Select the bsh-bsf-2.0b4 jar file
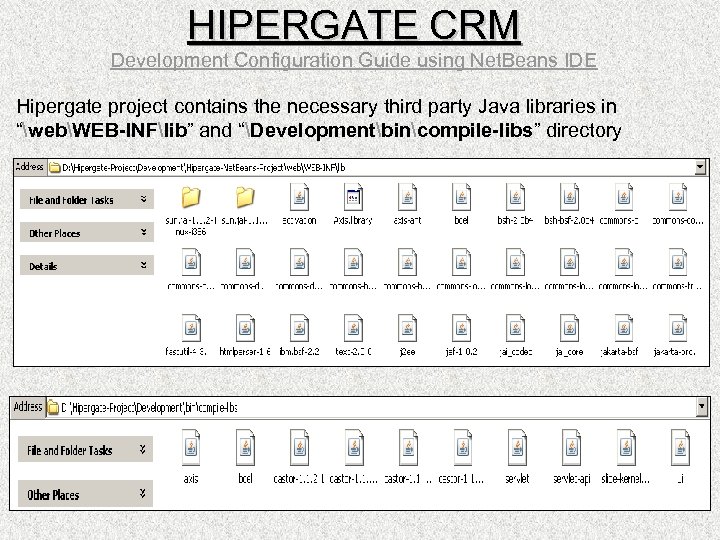The height and width of the screenshot is (540, 720). click(569, 197)
